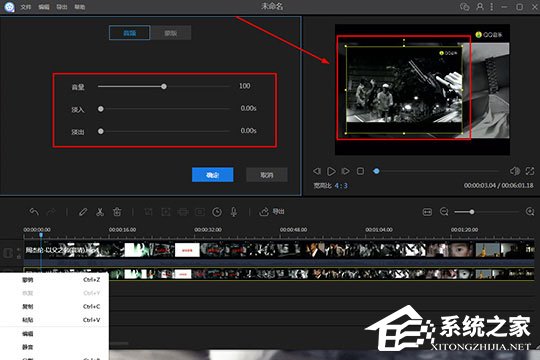Choose Undo (Ctrl+Z) in the context menu
Screen dimensions: 540x360
pyautogui.click(x=54, y=280)
